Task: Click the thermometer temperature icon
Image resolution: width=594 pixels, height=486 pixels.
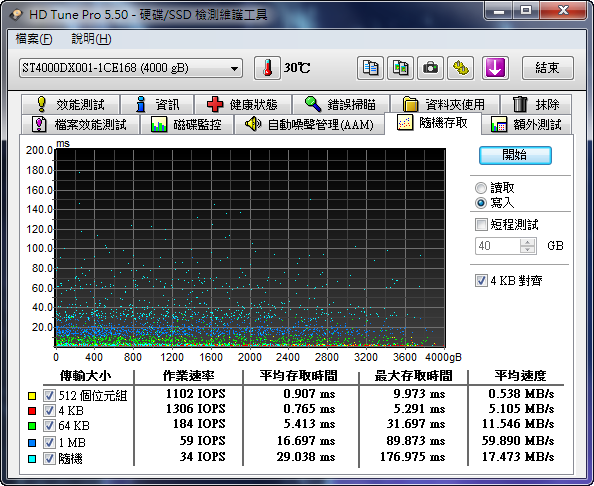Action: click(267, 68)
